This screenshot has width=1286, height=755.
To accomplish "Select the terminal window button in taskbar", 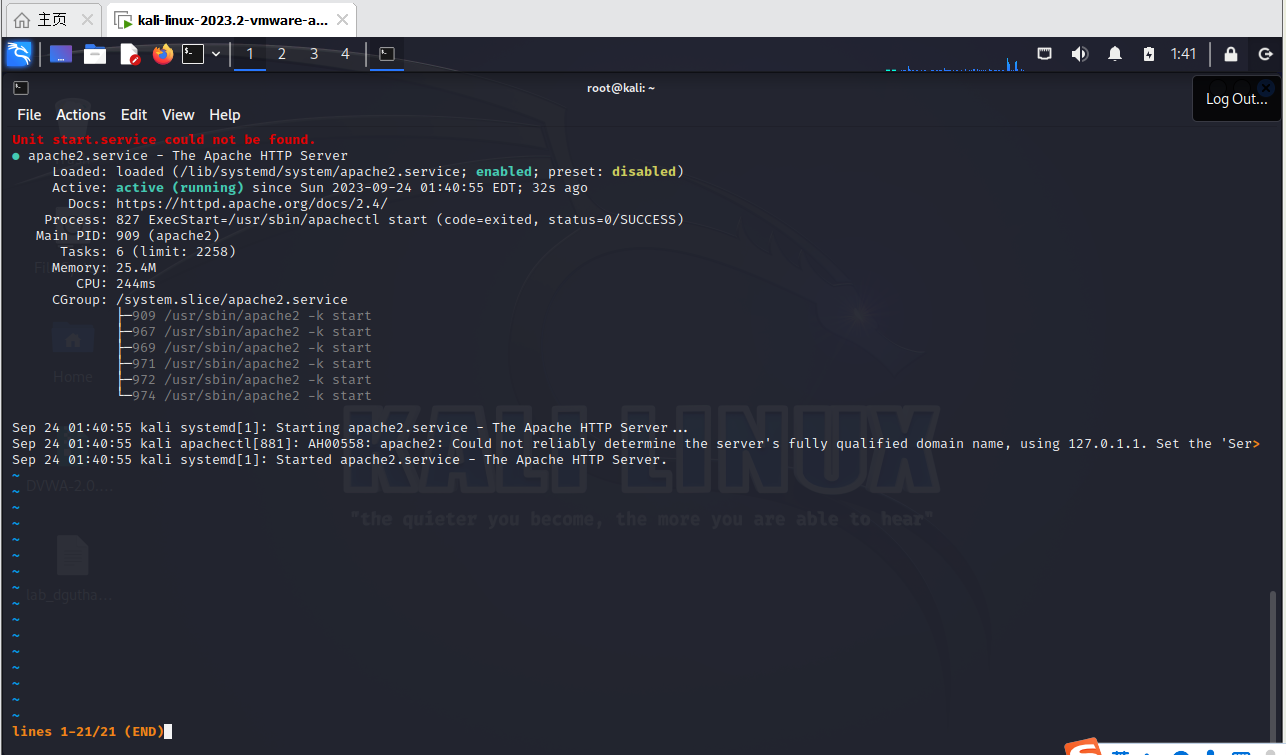I will pos(387,54).
